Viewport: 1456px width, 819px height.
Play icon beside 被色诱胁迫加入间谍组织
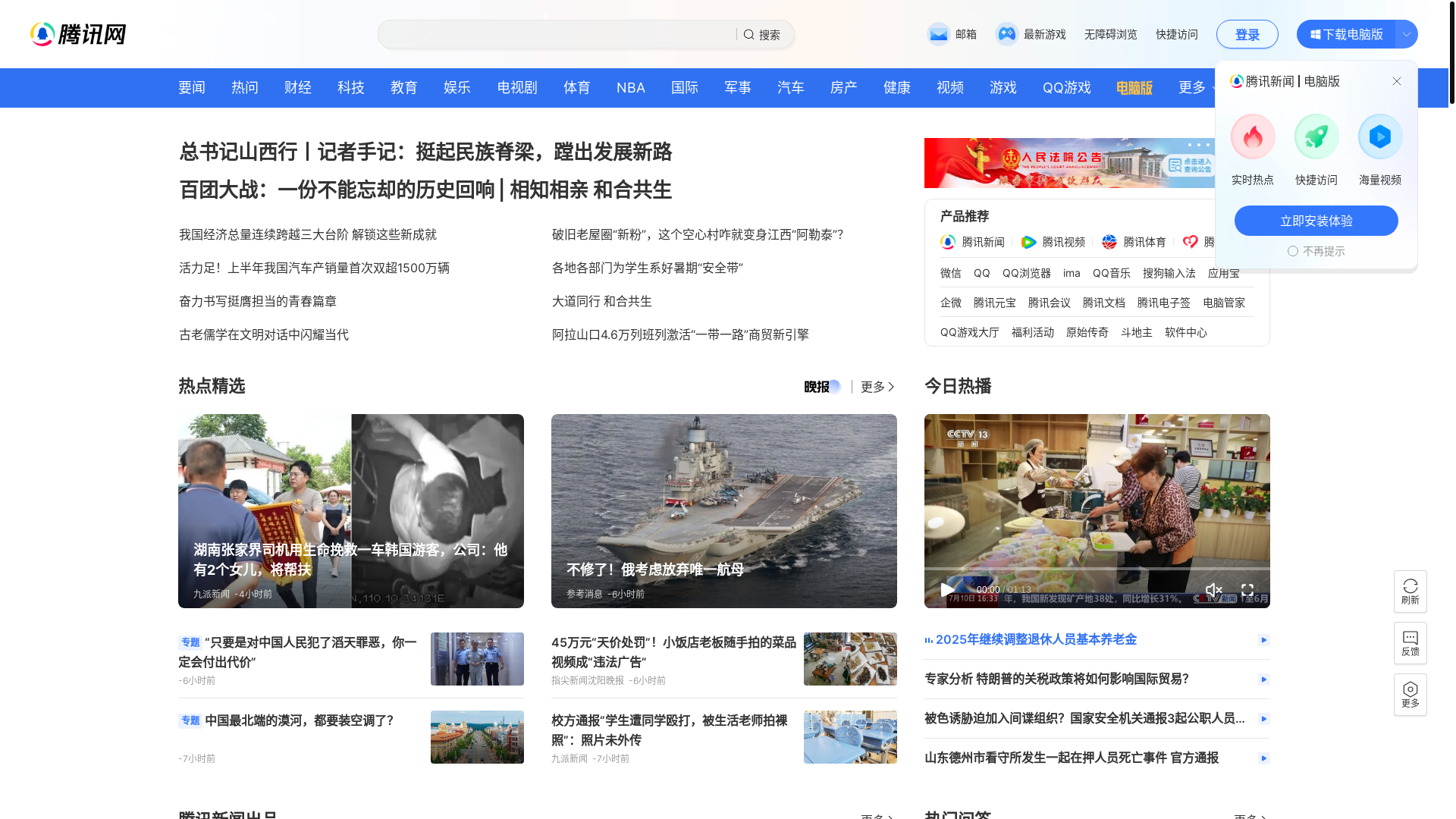[x=1263, y=719]
